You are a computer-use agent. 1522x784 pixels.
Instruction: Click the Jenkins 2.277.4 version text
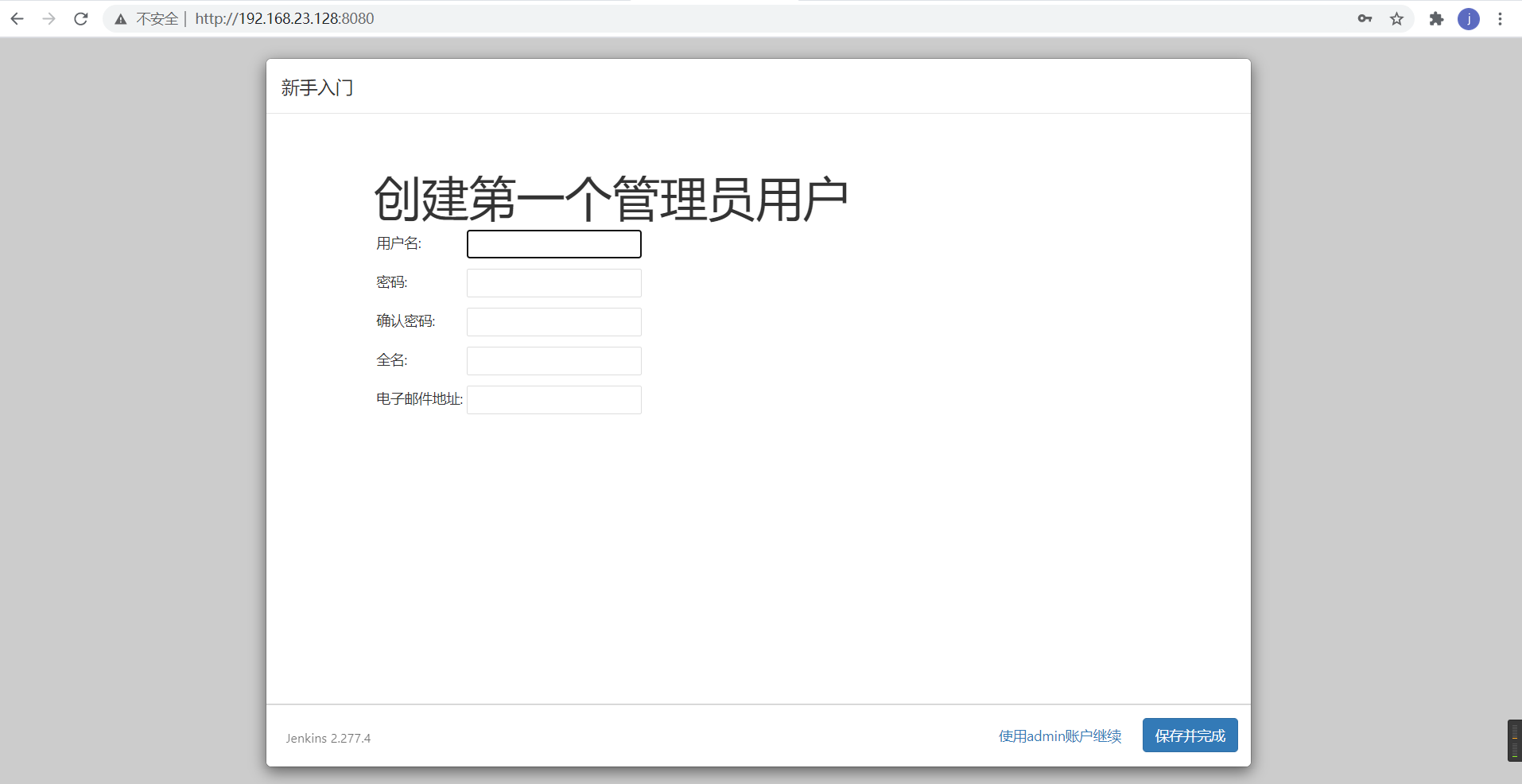coord(328,739)
